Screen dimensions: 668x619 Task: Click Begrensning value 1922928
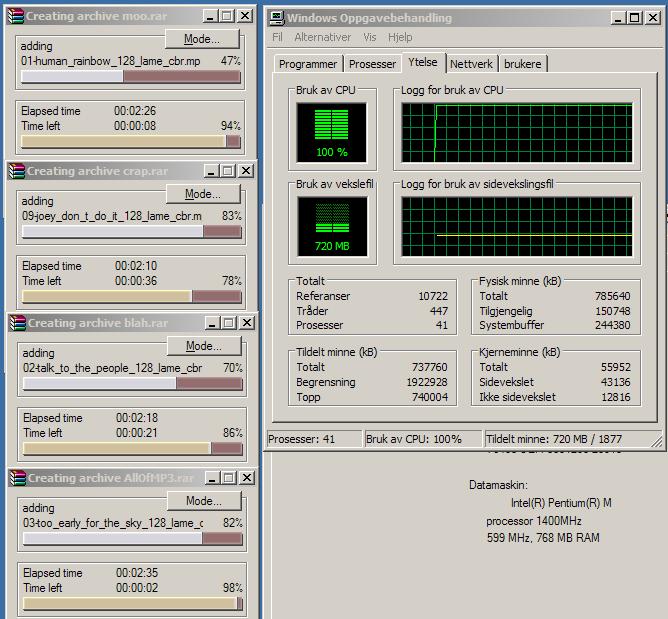tap(427, 382)
